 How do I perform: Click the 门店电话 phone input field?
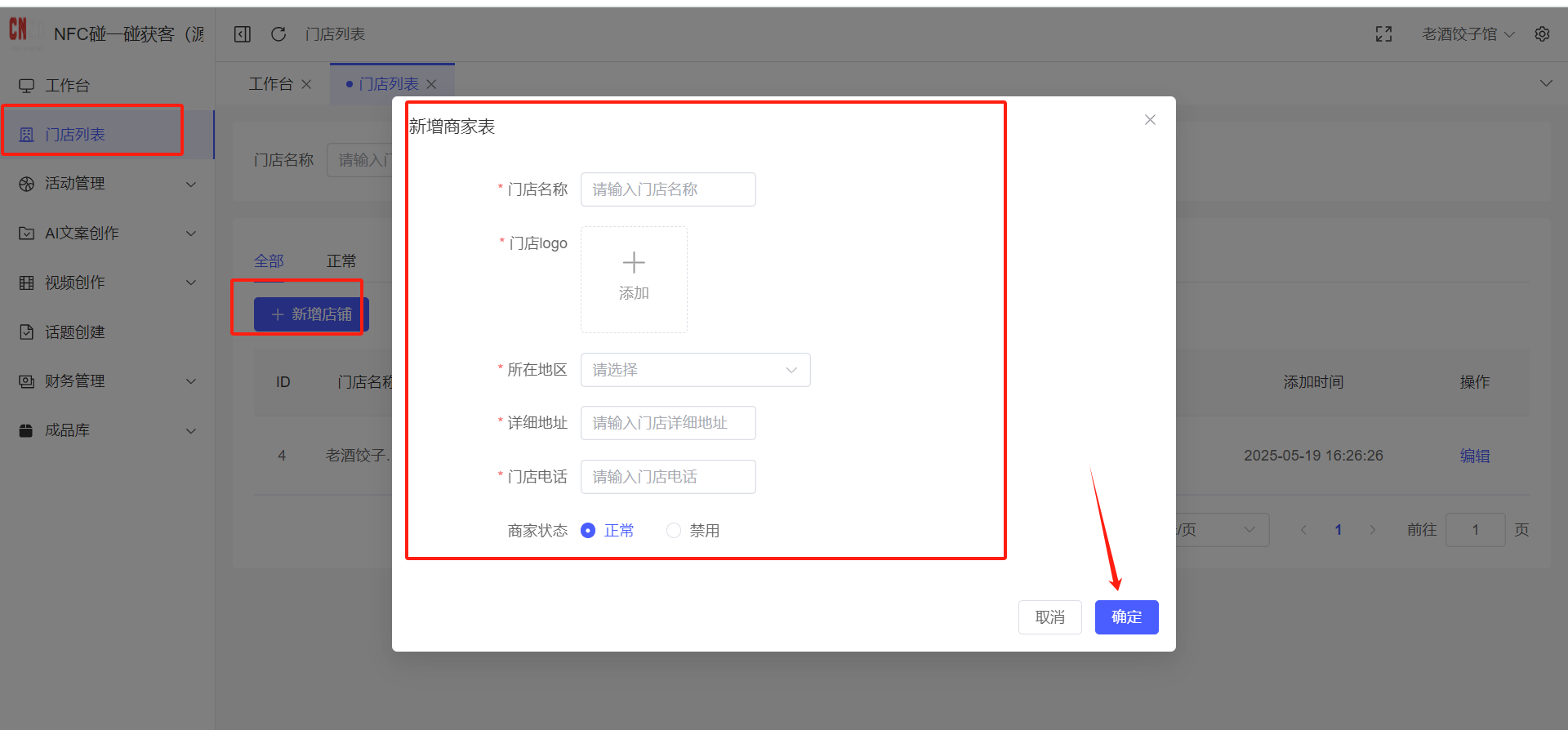pyautogui.click(x=667, y=477)
